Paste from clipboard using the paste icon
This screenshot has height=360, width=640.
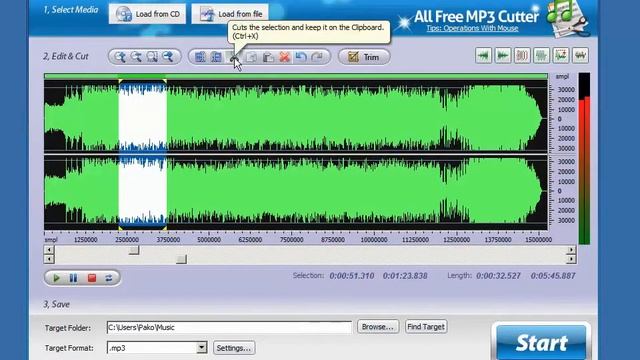click(268, 57)
